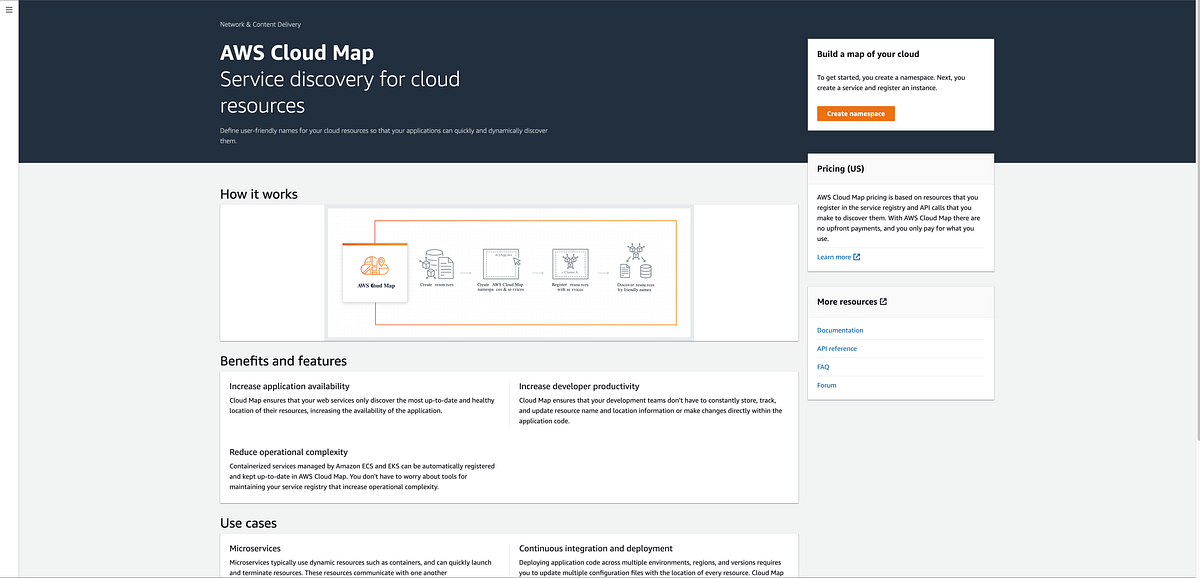Image resolution: width=1200 pixels, height=578 pixels.
Task: Click the Benefits and features heading
Action: [x=283, y=360]
